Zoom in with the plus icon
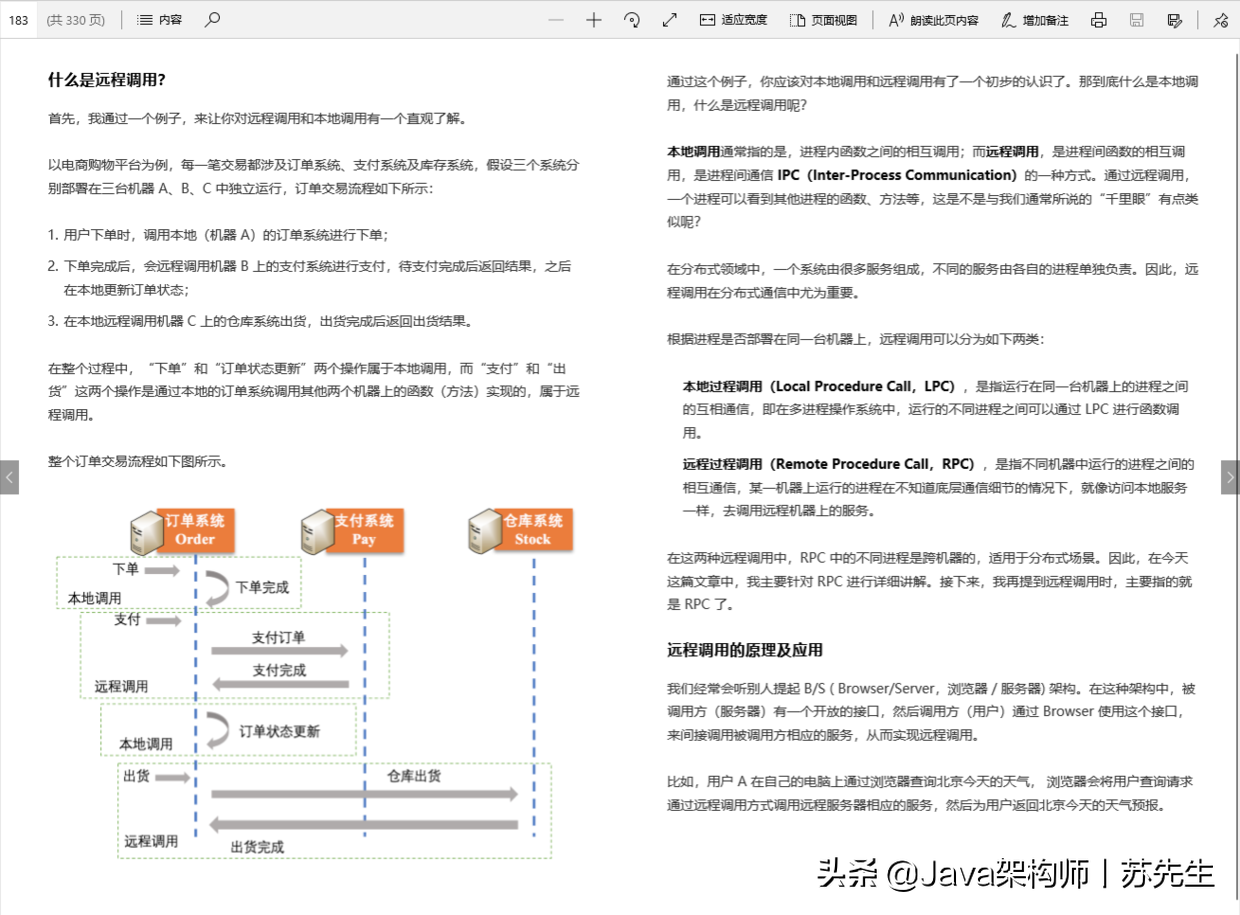The image size is (1240, 915). pyautogui.click(x=594, y=20)
